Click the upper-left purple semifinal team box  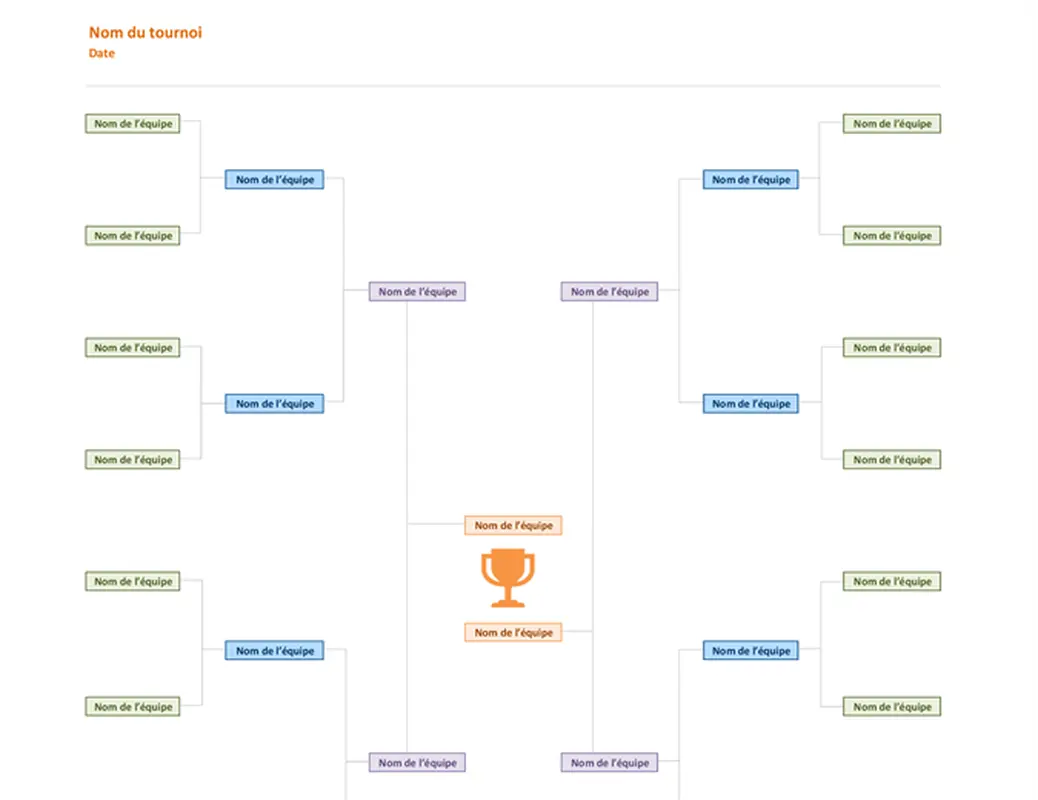417,292
